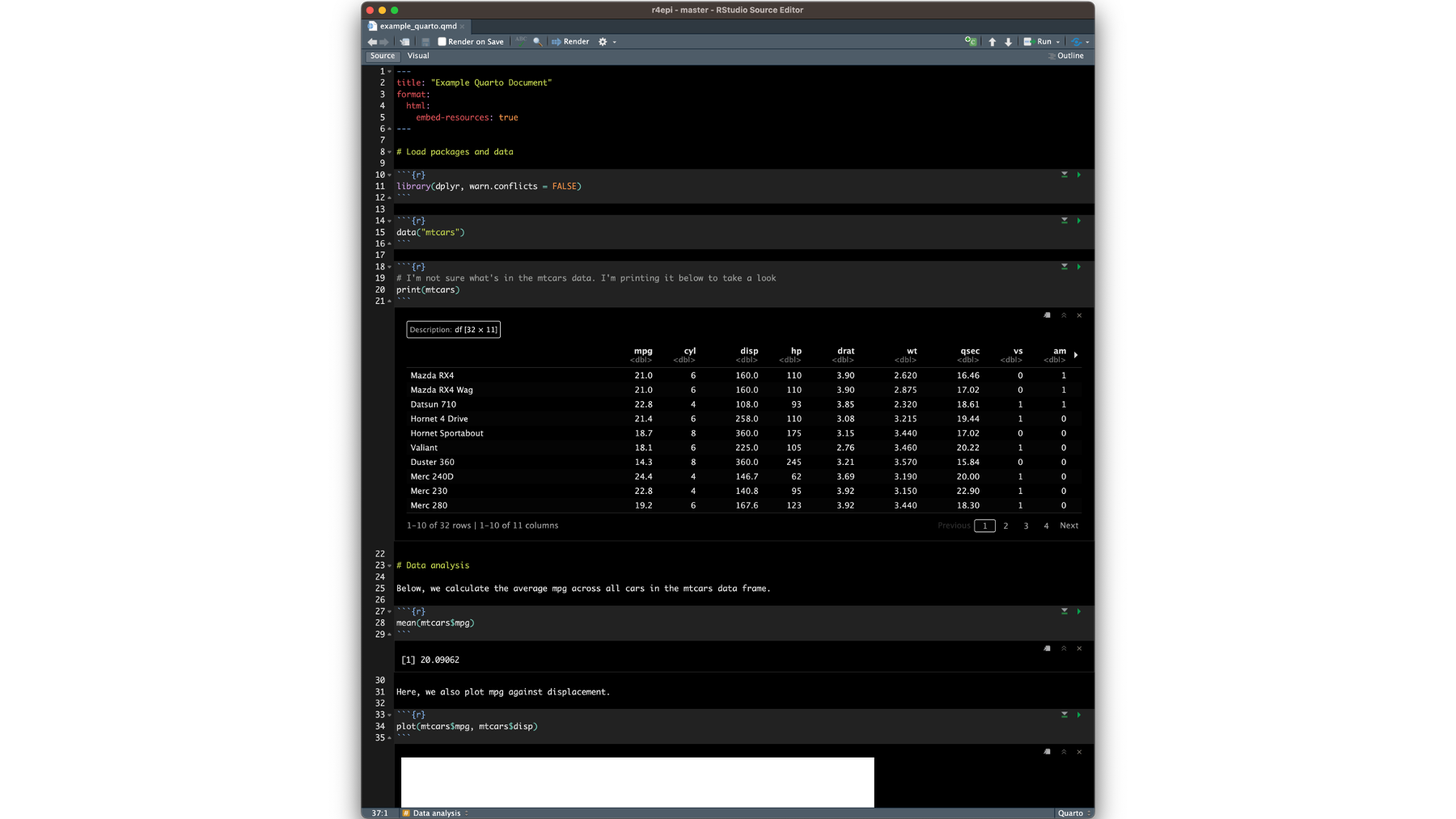The height and width of the screenshot is (819, 1456).
Task: Go forward to next source location
Action: pyautogui.click(x=384, y=41)
